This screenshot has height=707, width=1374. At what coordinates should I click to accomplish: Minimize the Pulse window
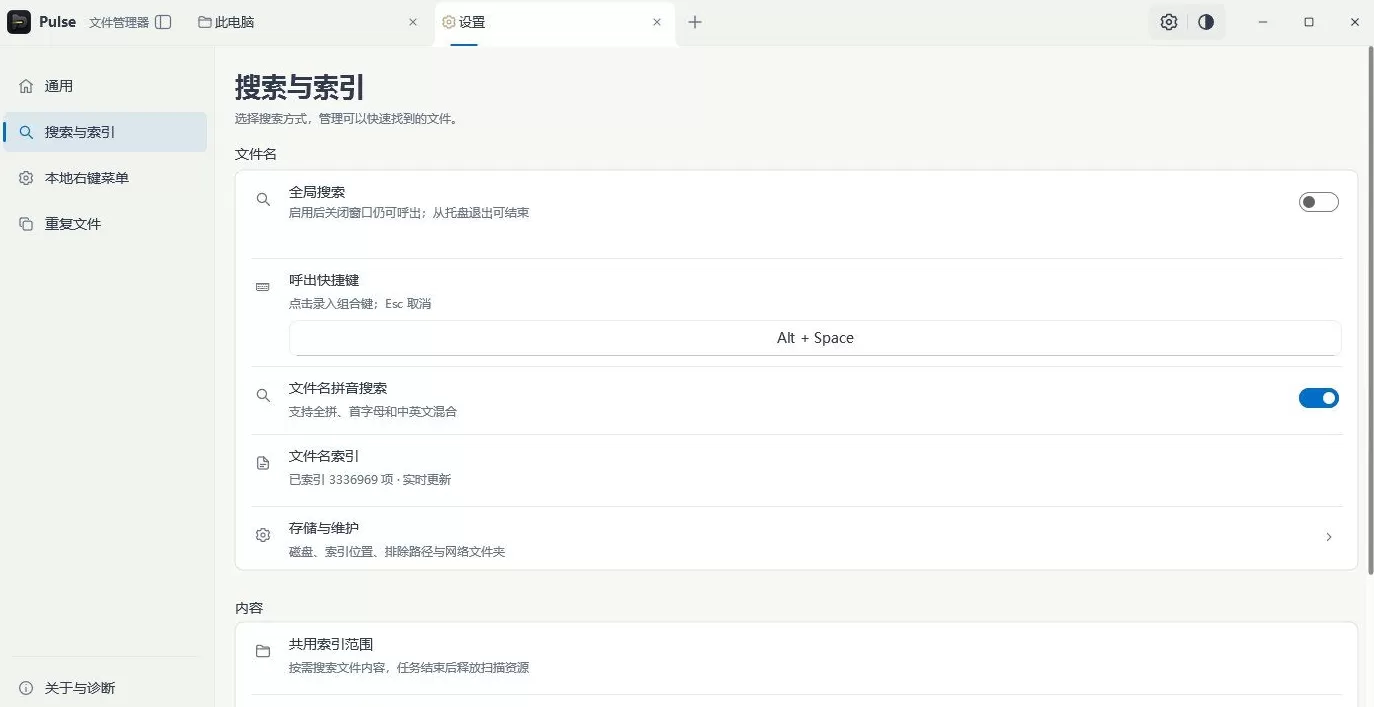1263,22
